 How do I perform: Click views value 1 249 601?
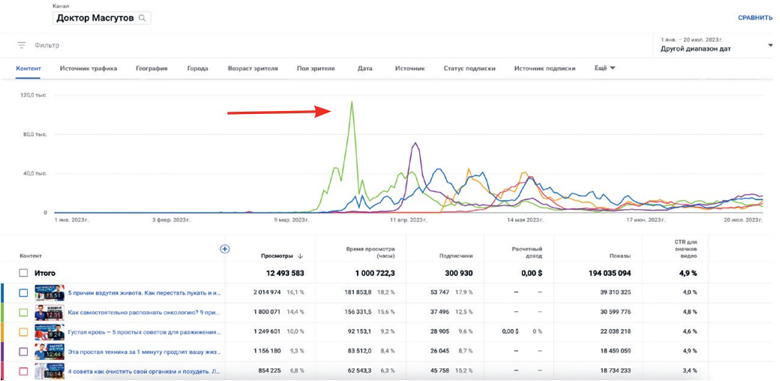coord(267,332)
